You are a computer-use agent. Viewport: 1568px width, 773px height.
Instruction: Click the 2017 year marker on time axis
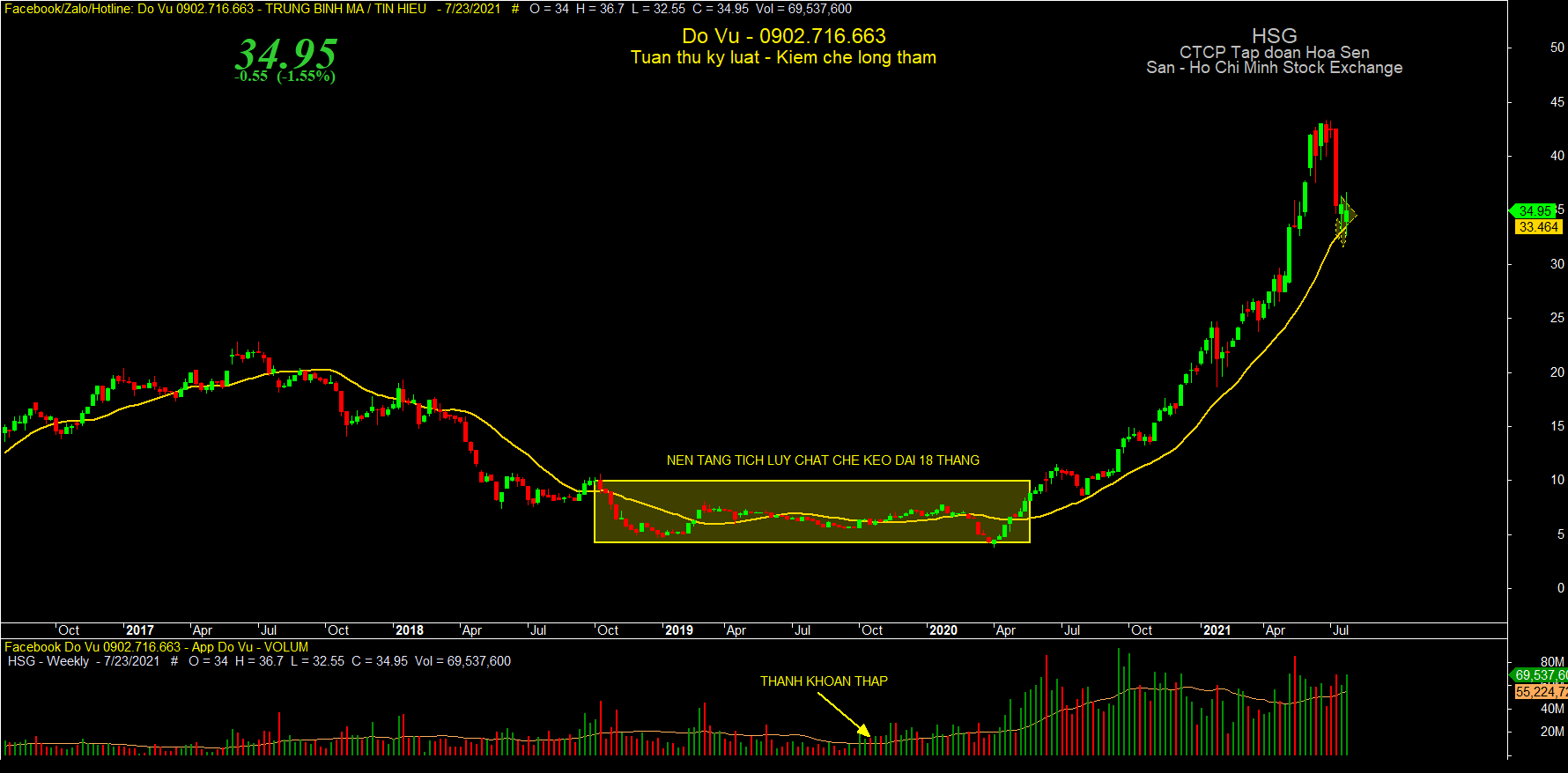[x=139, y=630]
